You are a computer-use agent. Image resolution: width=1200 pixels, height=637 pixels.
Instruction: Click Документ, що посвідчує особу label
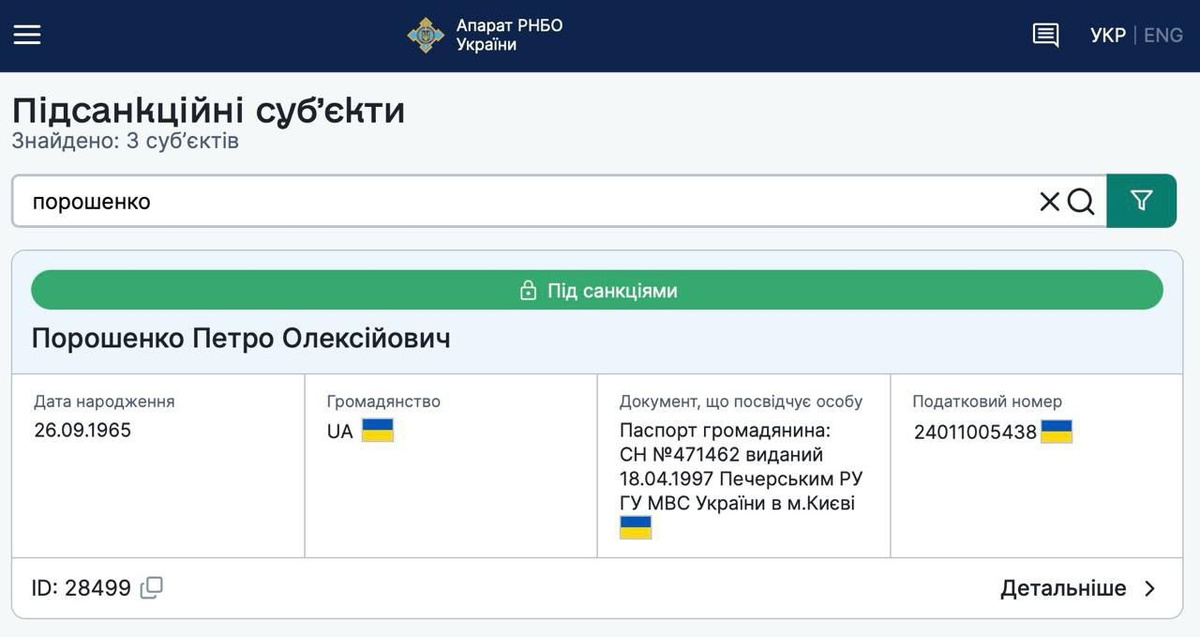(x=741, y=401)
